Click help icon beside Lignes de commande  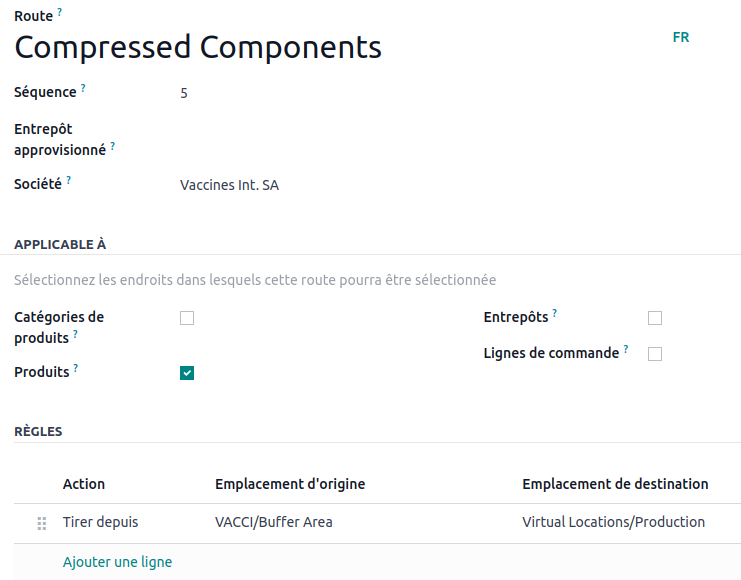pyautogui.click(x=626, y=349)
